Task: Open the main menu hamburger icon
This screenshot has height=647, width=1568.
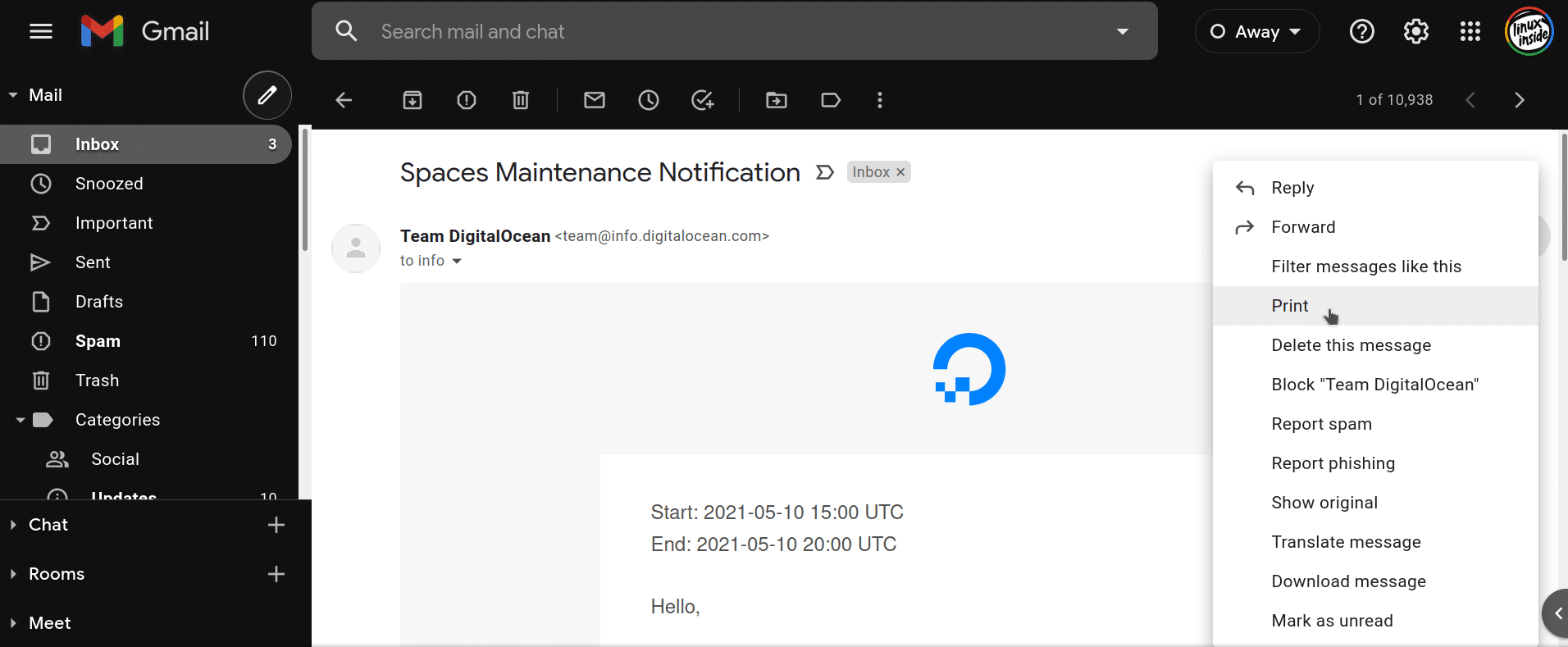Action: (x=41, y=31)
